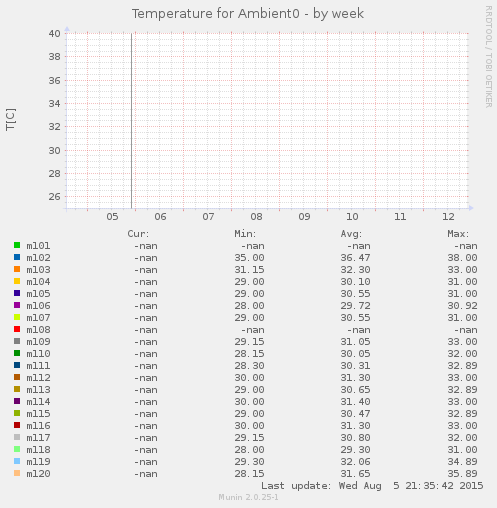Select the ml16 legend label
Viewport: 497px width, 508px height.
pyautogui.click(x=38, y=426)
